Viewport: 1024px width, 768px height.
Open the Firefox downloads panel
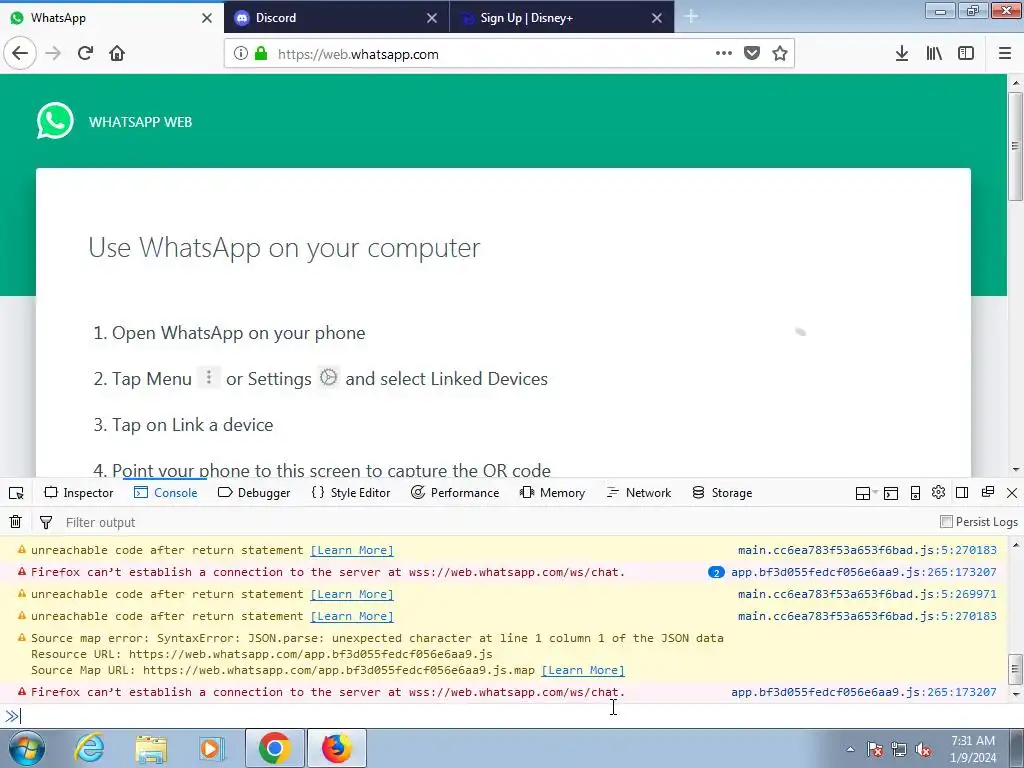(901, 54)
